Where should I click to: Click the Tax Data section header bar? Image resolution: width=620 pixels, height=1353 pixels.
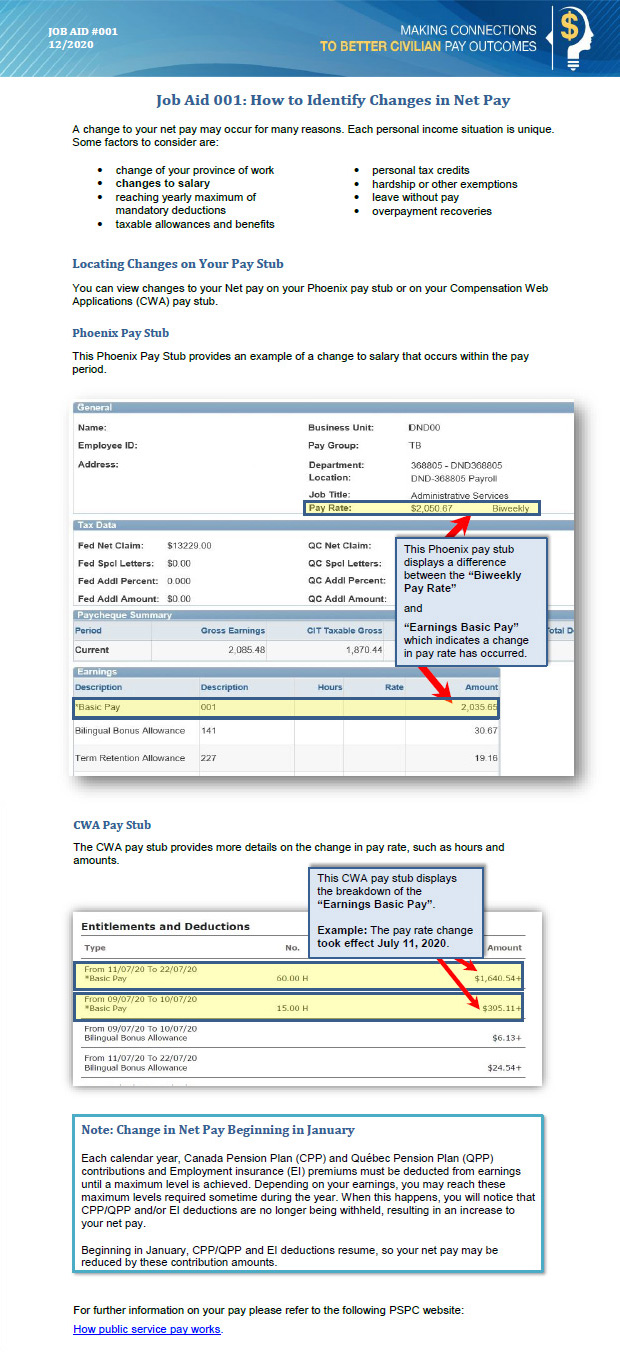coord(230,525)
